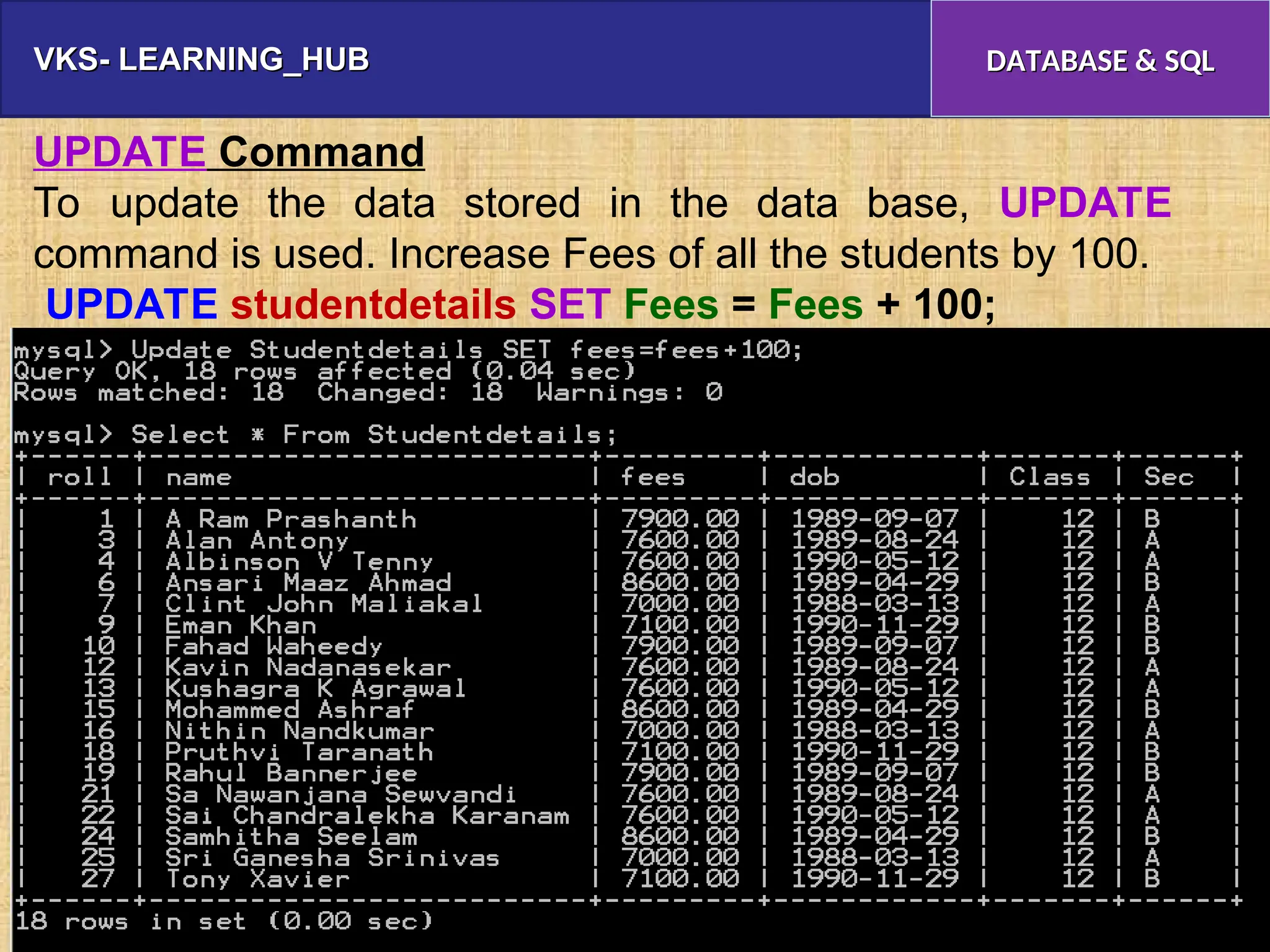Click name 'Sai Chandralekha Karanam'
Image resolution: width=1270 pixels, height=952 pixels.
(x=367, y=816)
